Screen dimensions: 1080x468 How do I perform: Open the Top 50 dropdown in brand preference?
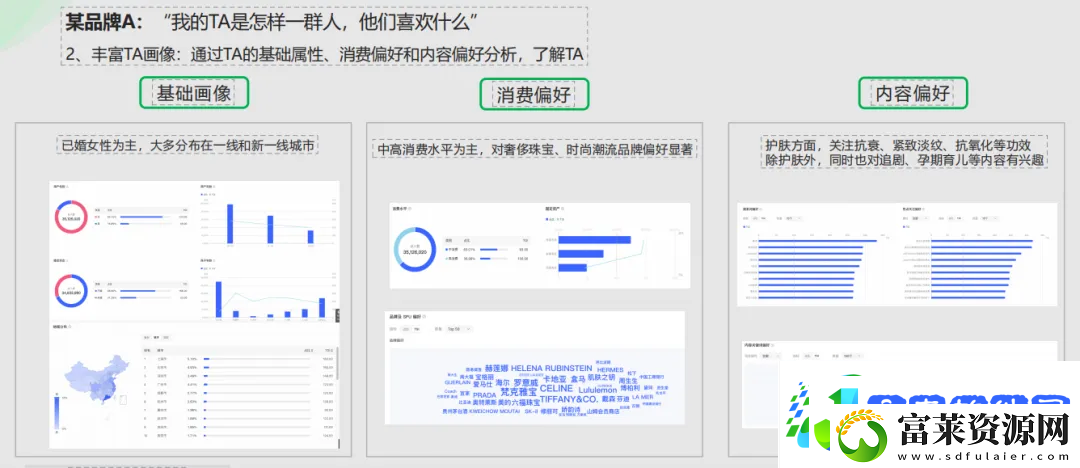pyautogui.click(x=459, y=329)
